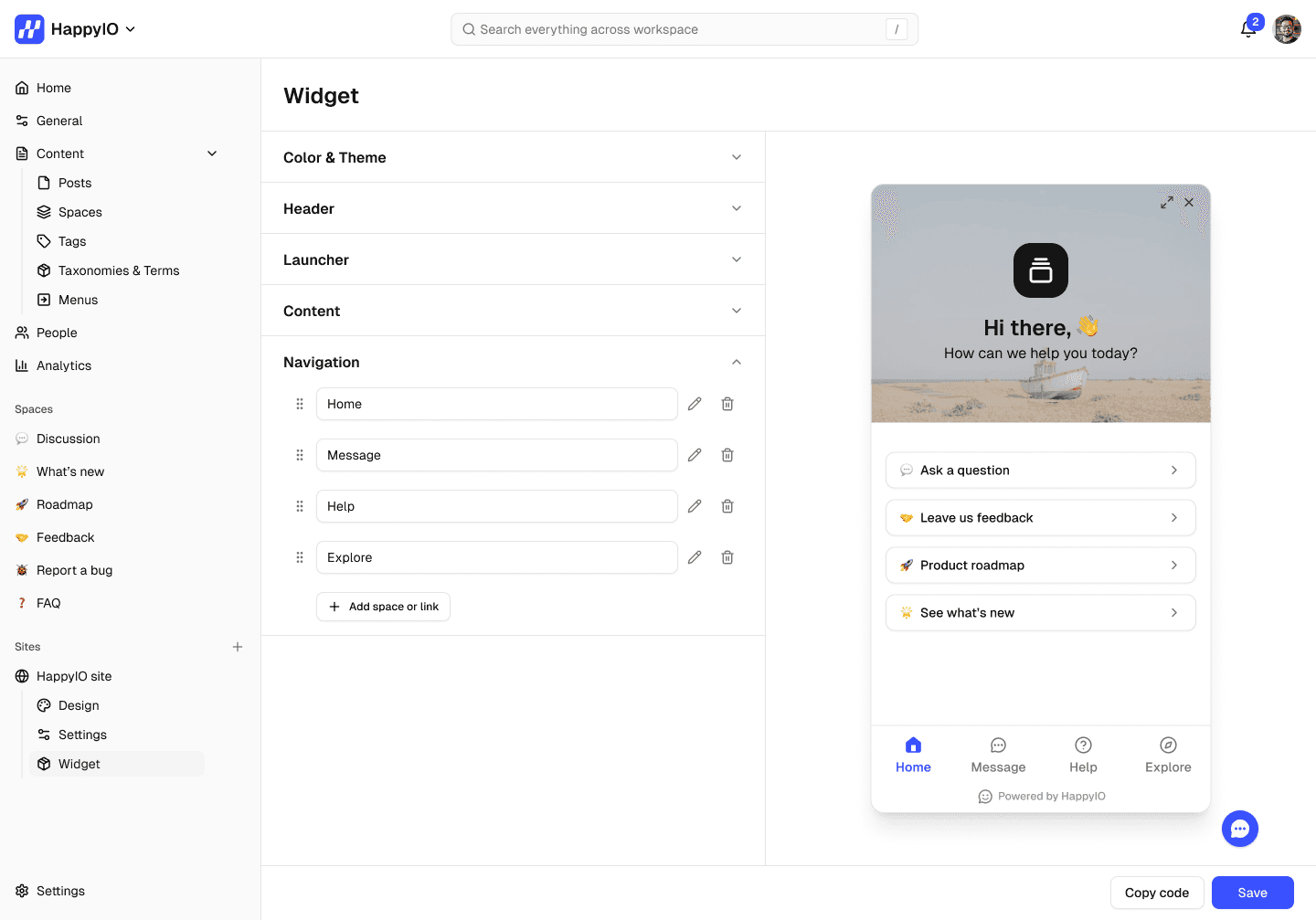
Task: Click the blue chat launcher bubble
Action: [1240, 829]
